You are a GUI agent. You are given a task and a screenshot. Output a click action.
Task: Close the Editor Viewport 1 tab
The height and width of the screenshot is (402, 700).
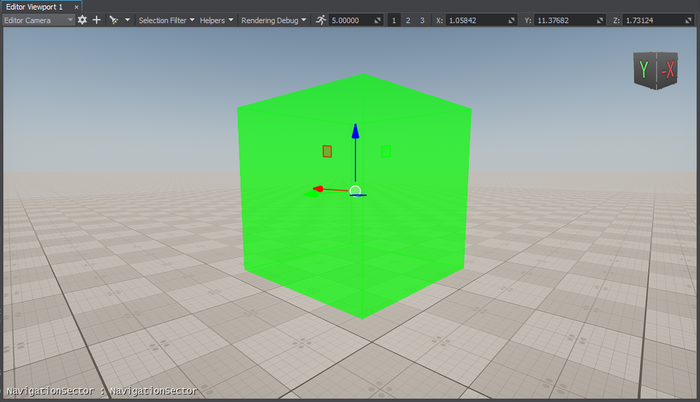pos(77,6)
